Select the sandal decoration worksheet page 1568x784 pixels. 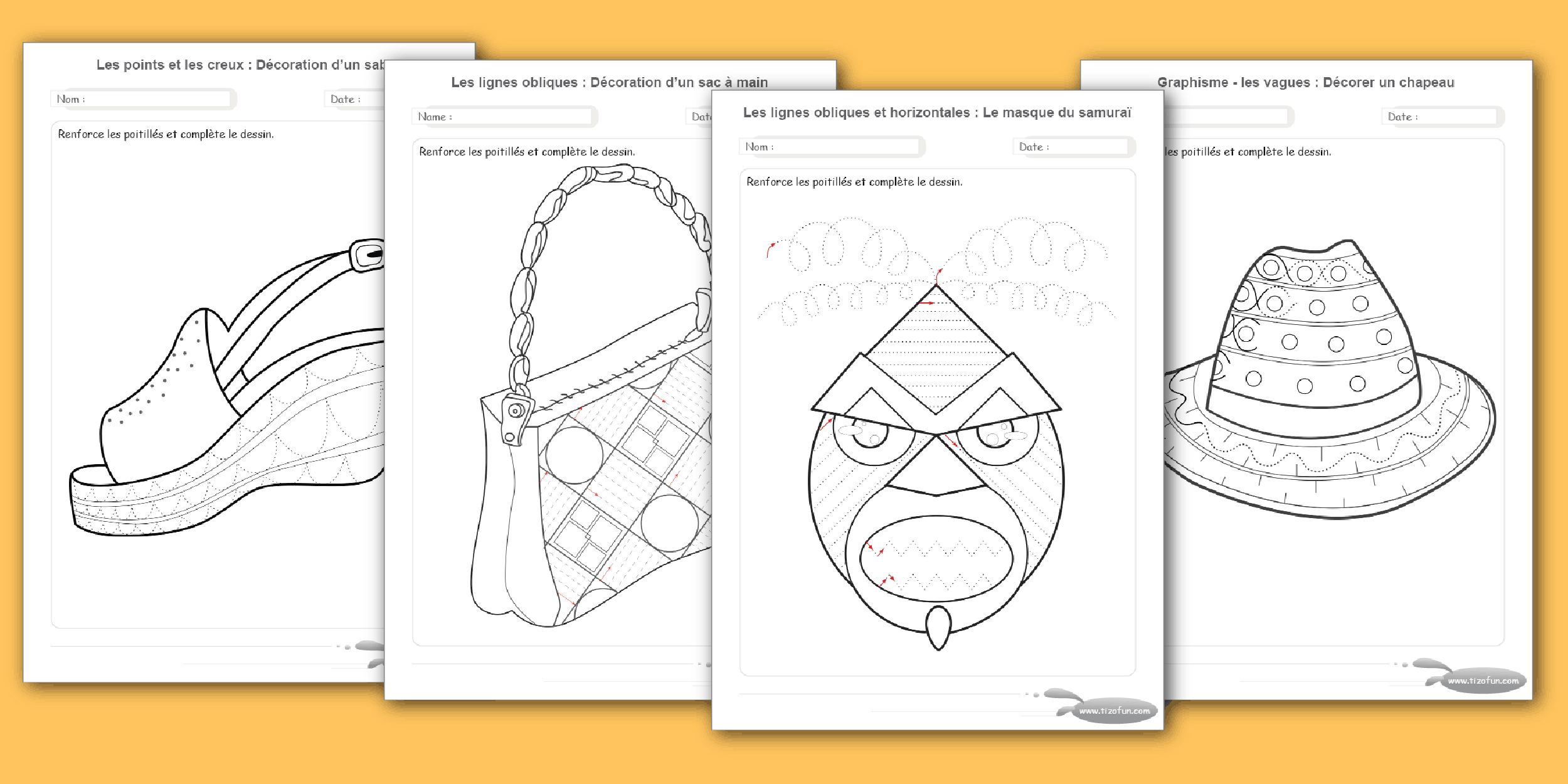[204, 363]
